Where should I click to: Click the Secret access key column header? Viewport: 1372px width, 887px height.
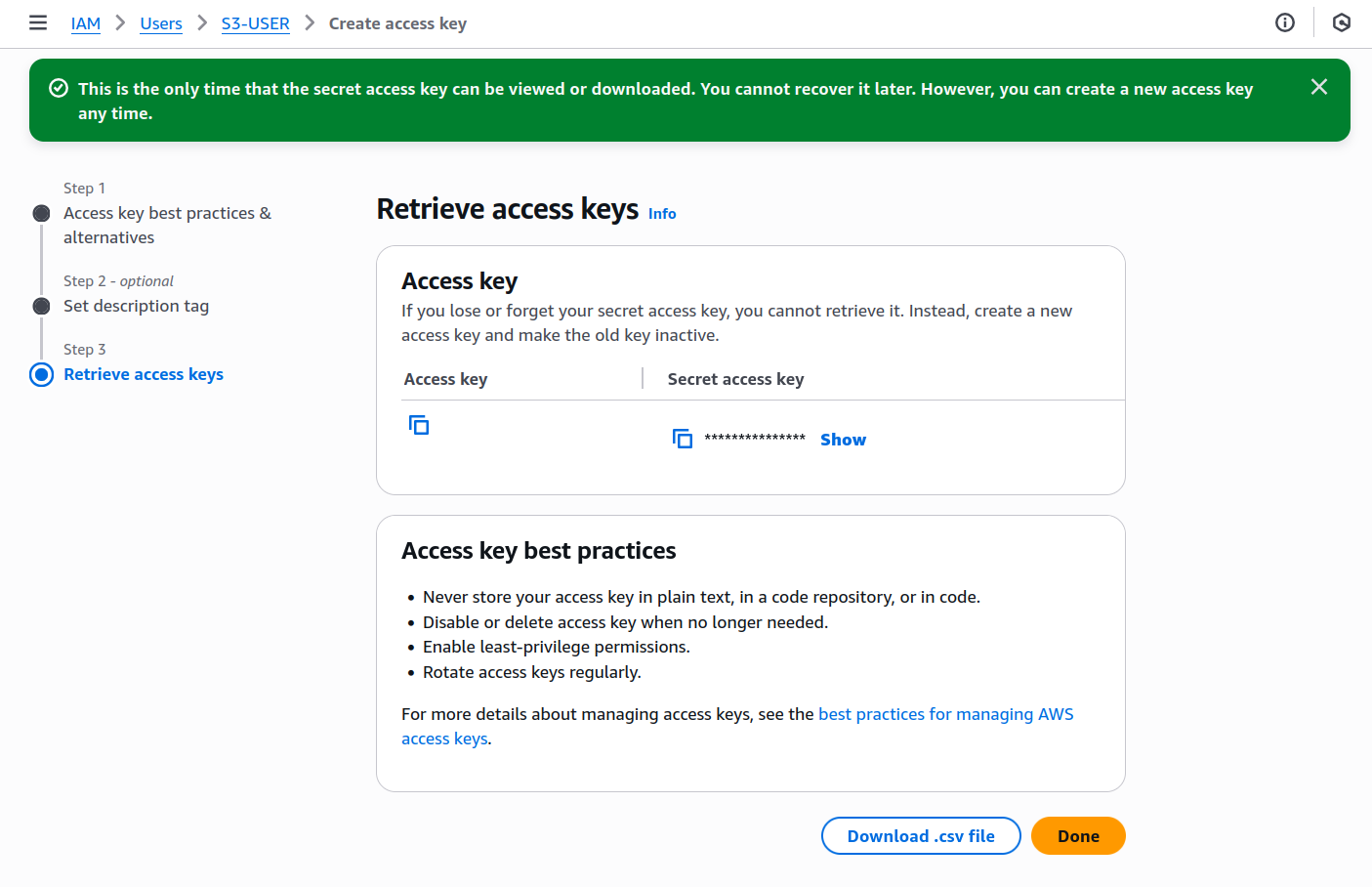coord(735,379)
